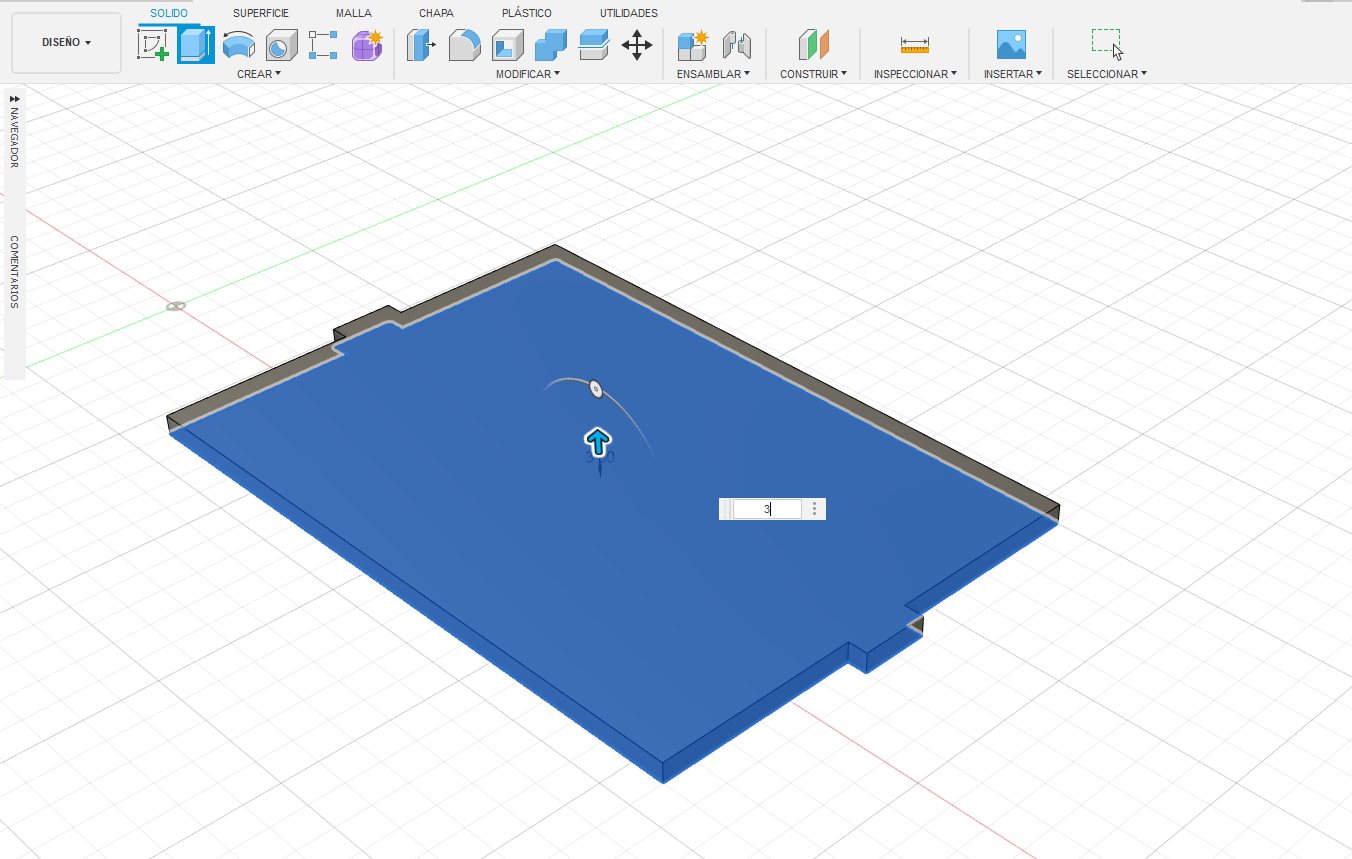Select the Offset Face tool icon
This screenshot has height=859, width=1352.
[x=594, y=46]
